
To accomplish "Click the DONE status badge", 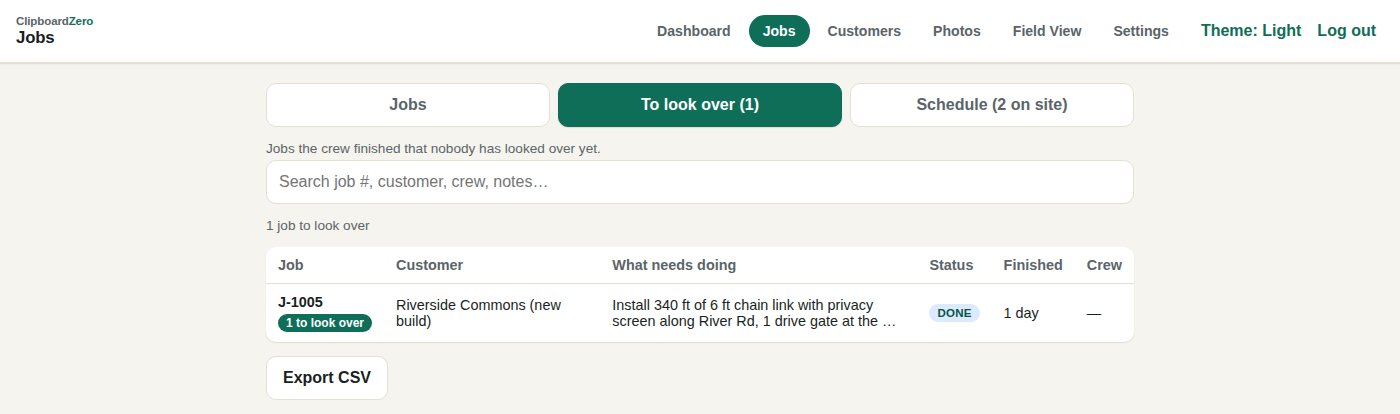I will point(954,313).
